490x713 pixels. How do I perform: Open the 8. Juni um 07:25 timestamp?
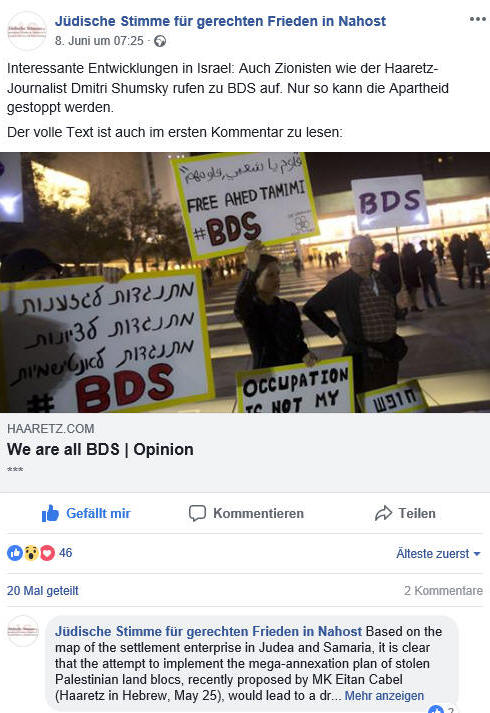[99, 41]
